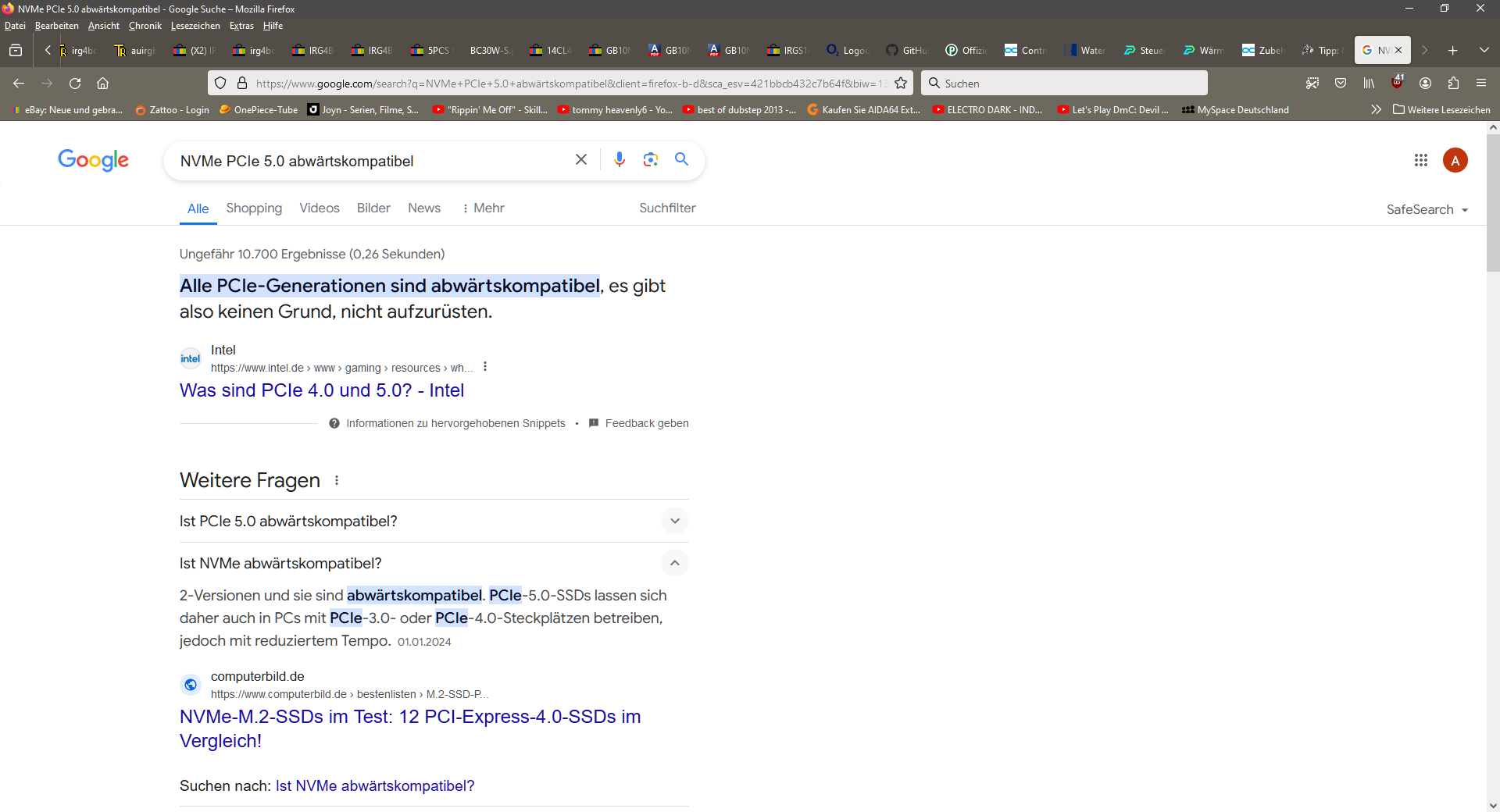The image size is (1500, 812).
Task: Click the page scrollbar down arrow
Action: click(1493, 805)
